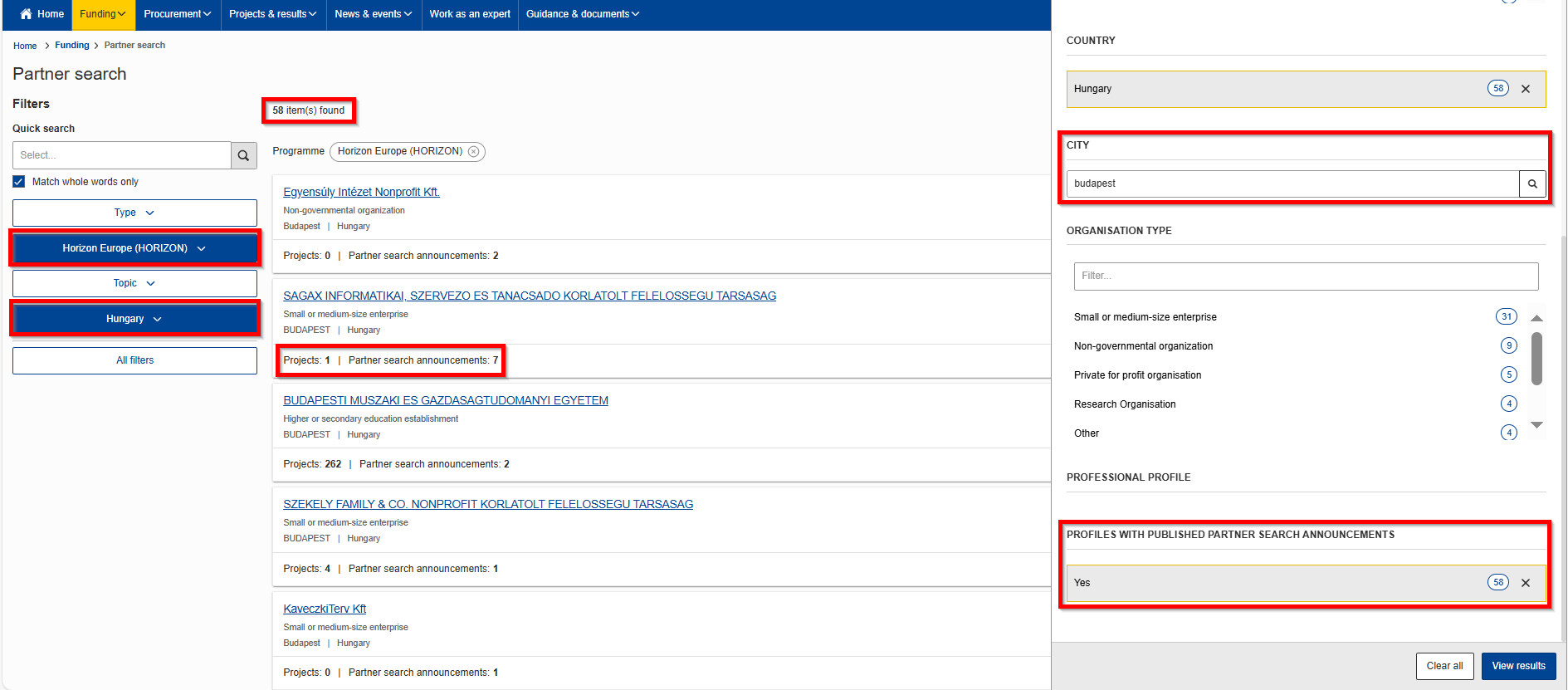Select Private for profit organisation type
Screen dimensions: 1568x690
pyautogui.click(x=1137, y=375)
